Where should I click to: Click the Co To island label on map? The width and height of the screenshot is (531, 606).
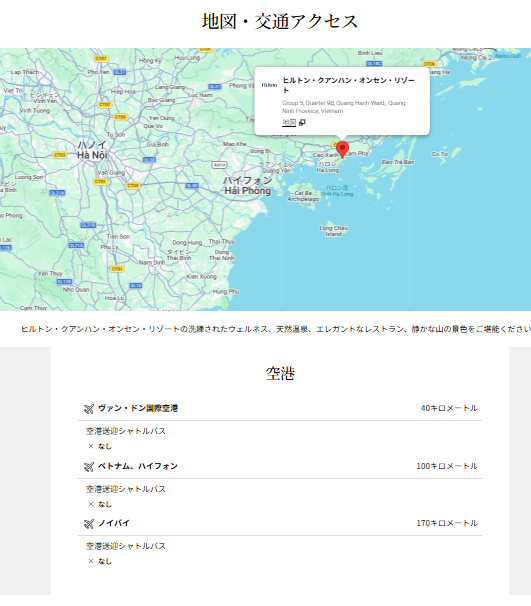click(x=440, y=154)
